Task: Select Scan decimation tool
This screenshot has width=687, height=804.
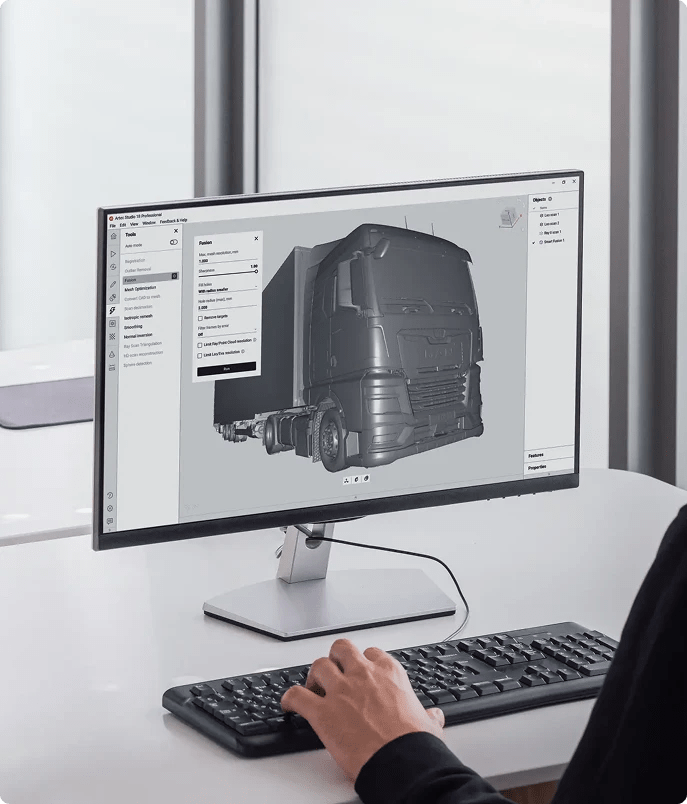Action: 138,308
